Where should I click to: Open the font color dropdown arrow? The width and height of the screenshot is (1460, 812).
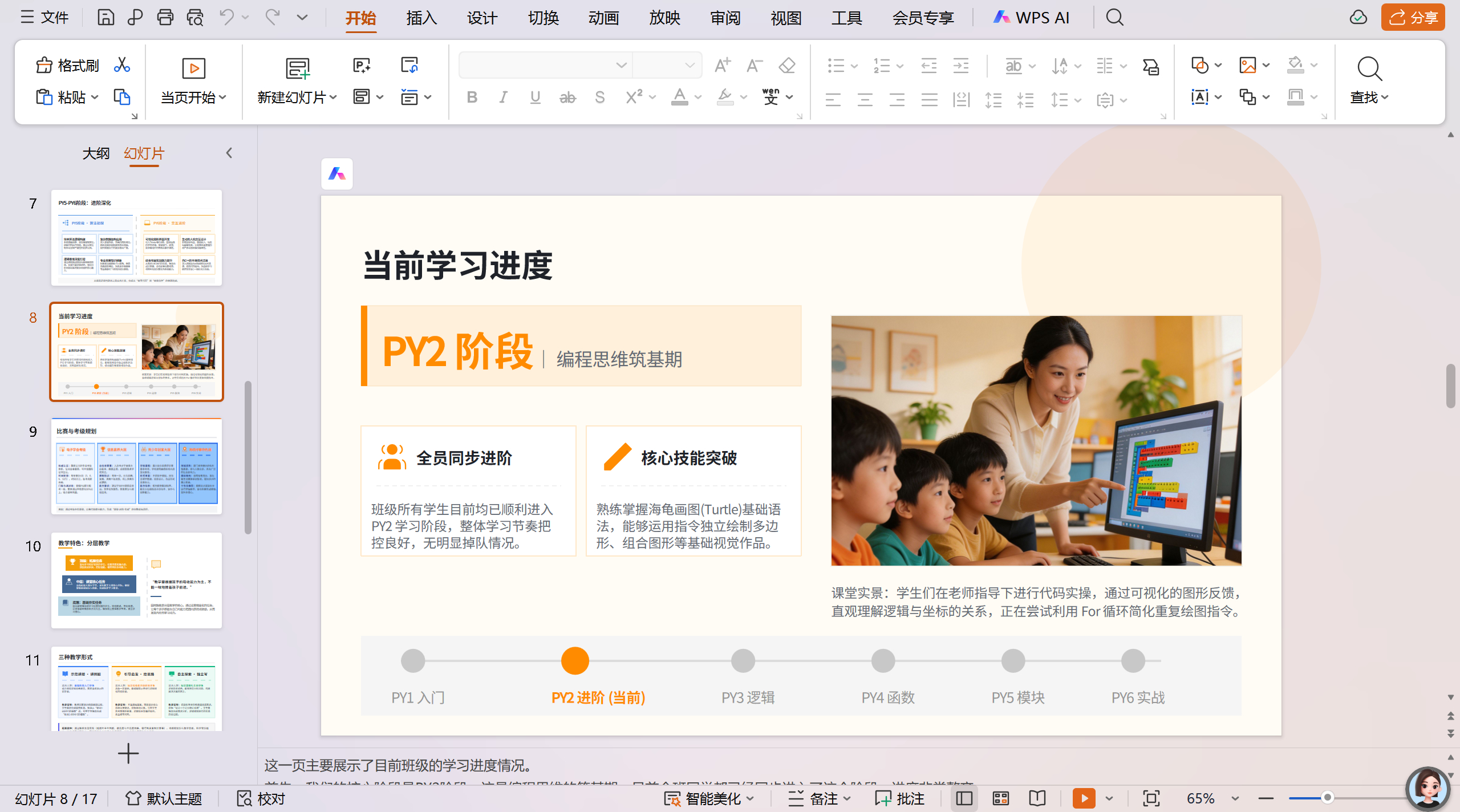[x=697, y=98]
